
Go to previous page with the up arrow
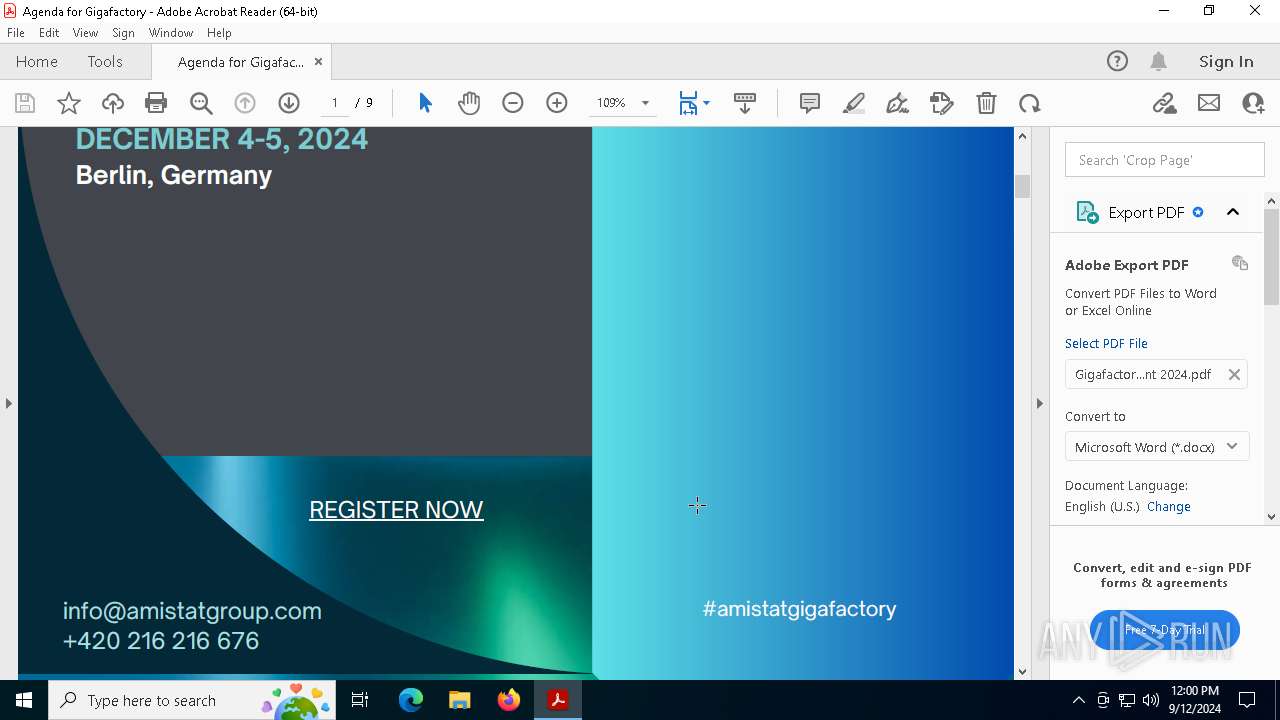click(245, 103)
